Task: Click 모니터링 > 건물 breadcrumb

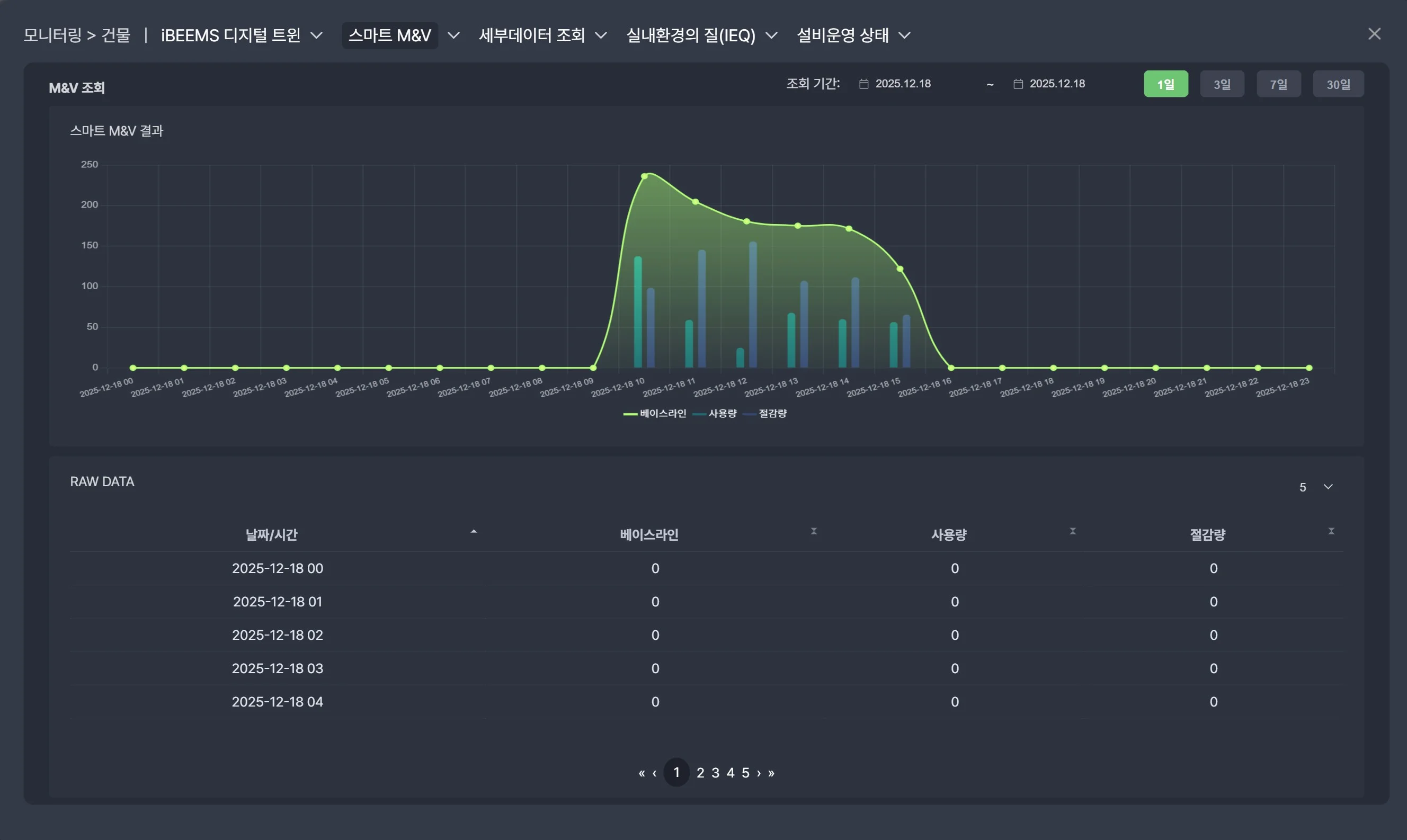Action: tap(77, 35)
